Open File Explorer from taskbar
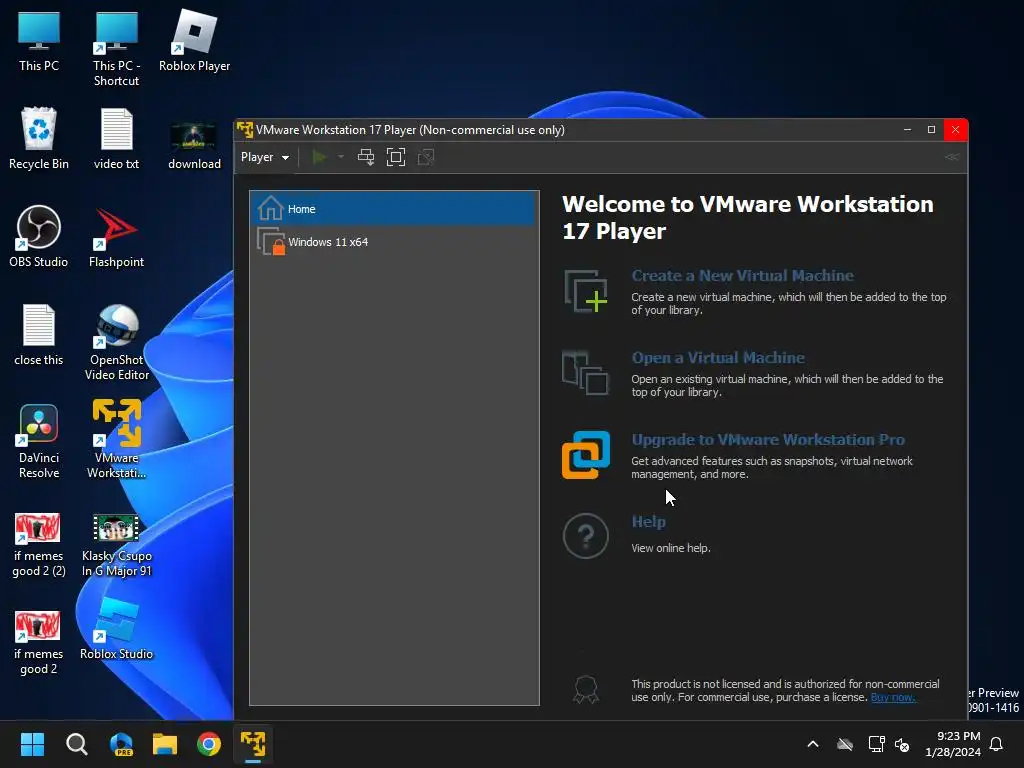Viewport: 1024px width, 768px height. pos(165,744)
